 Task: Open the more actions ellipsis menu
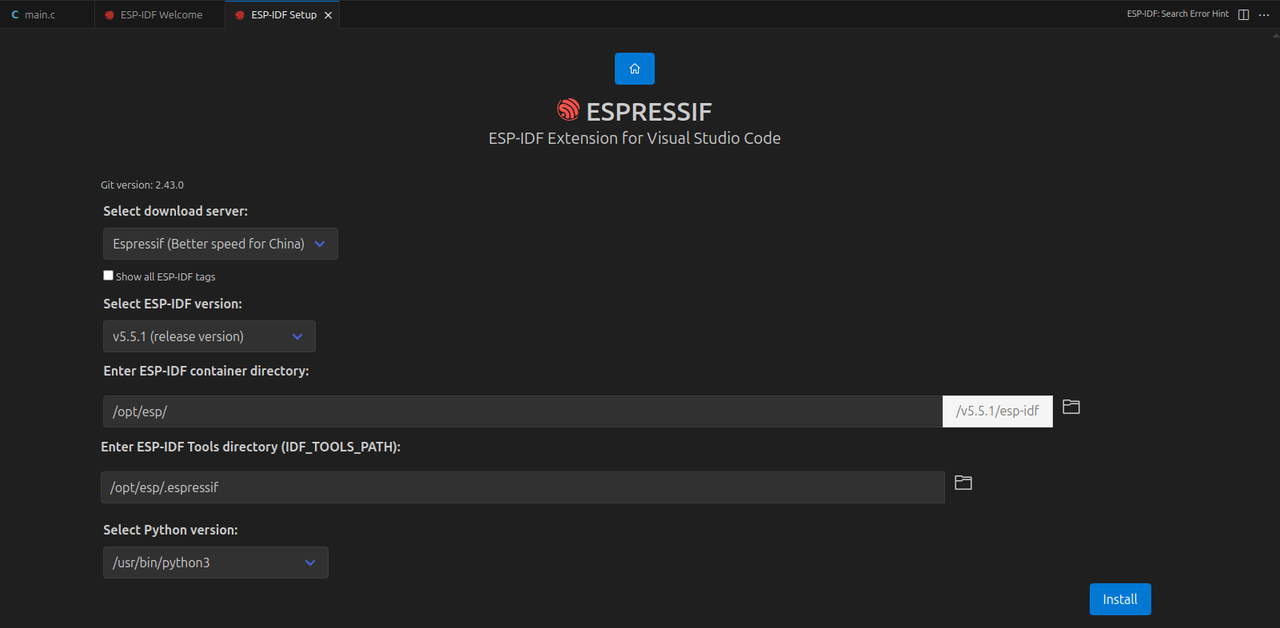pyautogui.click(x=1263, y=14)
